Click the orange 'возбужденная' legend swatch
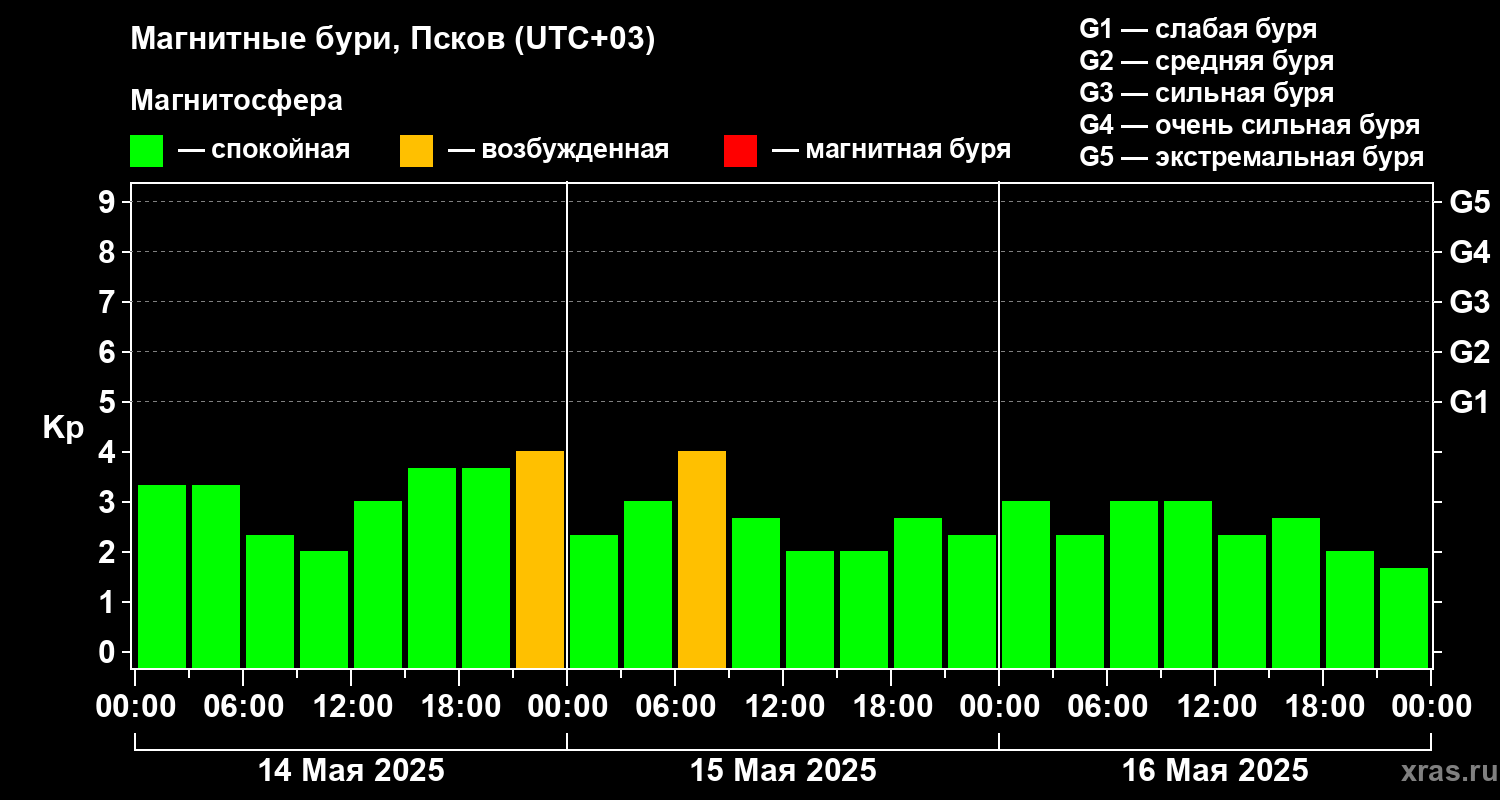This screenshot has height=800, width=1500. pos(416,151)
